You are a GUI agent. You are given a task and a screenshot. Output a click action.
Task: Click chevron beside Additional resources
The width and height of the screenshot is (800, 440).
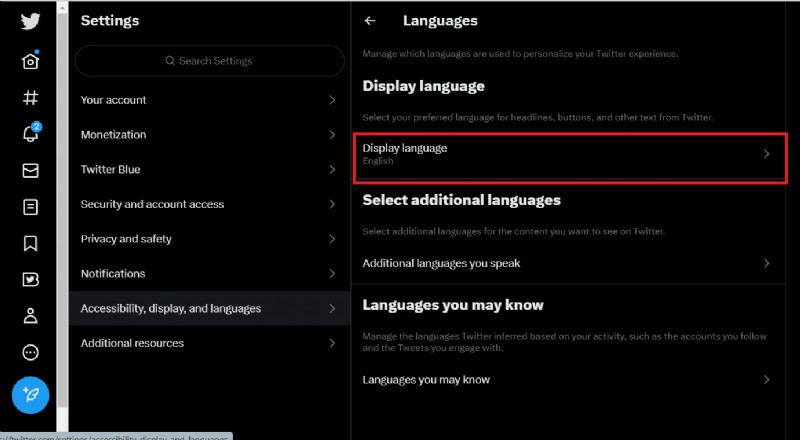click(332, 343)
